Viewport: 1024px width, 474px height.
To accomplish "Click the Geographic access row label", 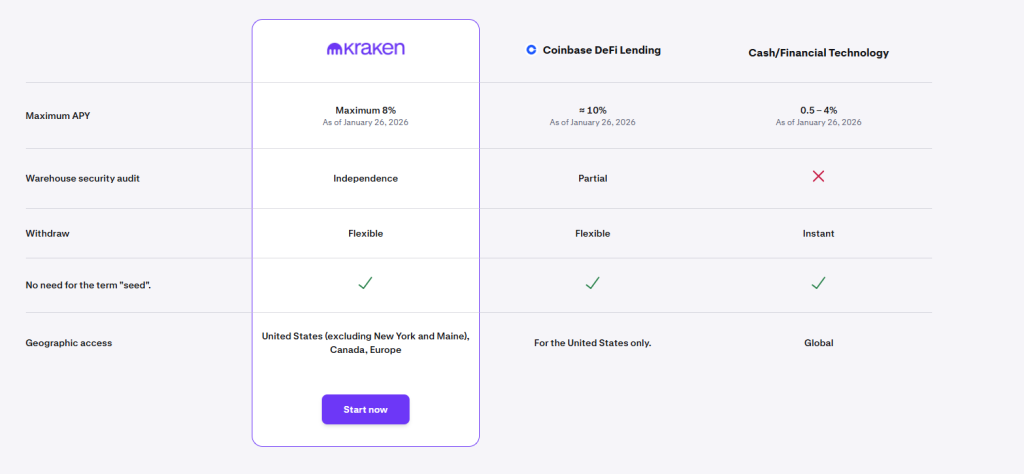I will (68, 343).
